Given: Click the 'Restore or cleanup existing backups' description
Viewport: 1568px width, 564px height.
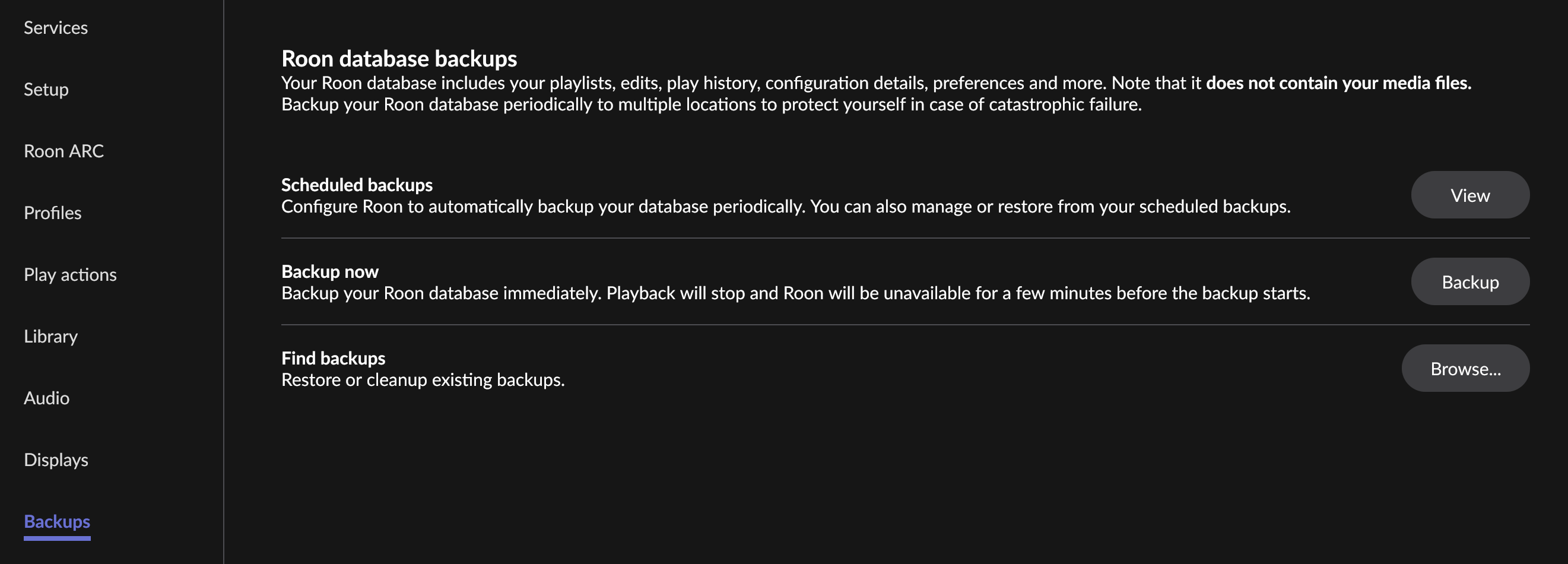Looking at the screenshot, I should (x=423, y=380).
